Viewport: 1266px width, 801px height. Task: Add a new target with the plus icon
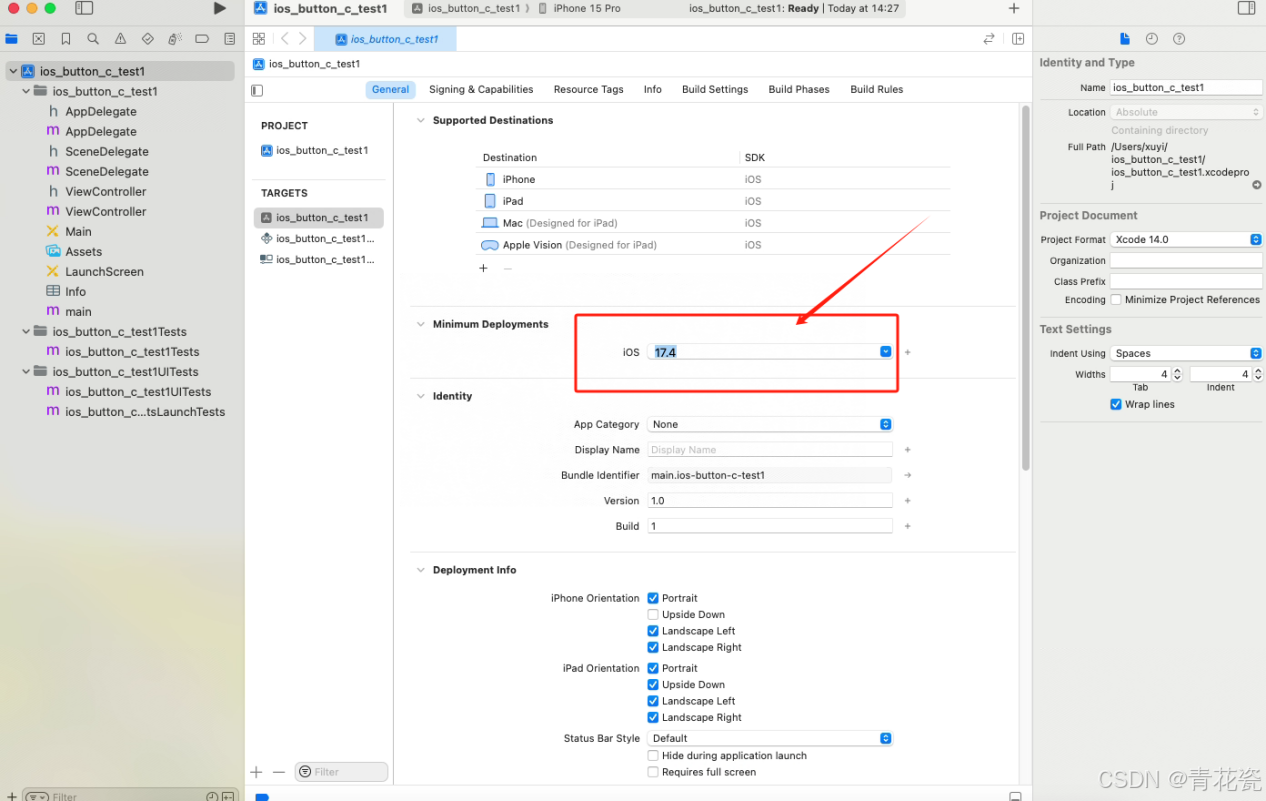[x=256, y=772]
